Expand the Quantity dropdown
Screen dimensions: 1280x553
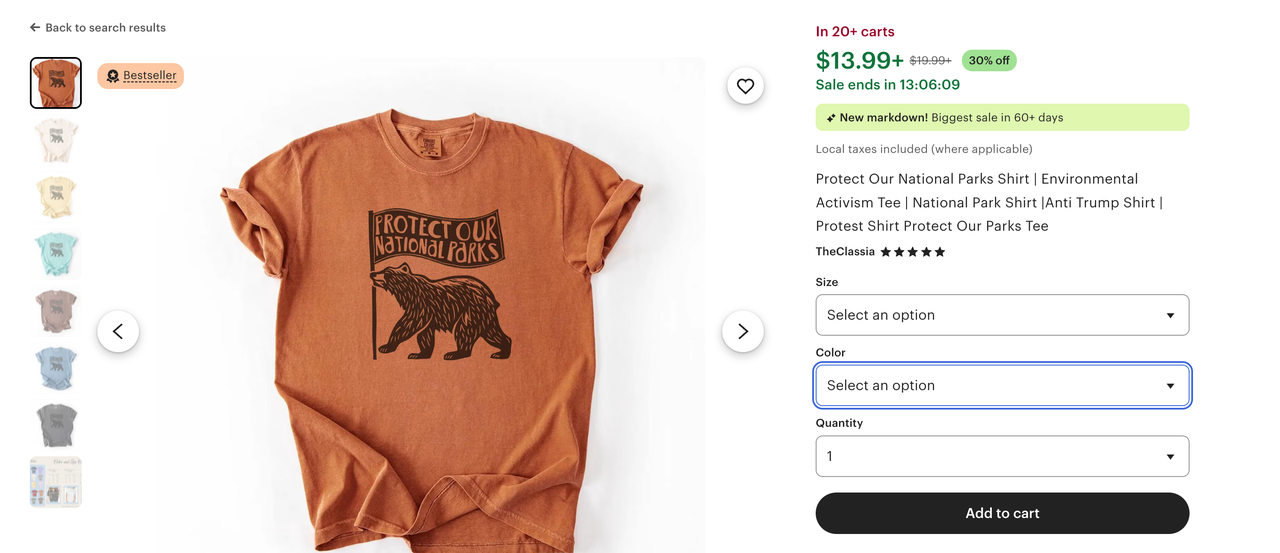tap(1002, 456)
